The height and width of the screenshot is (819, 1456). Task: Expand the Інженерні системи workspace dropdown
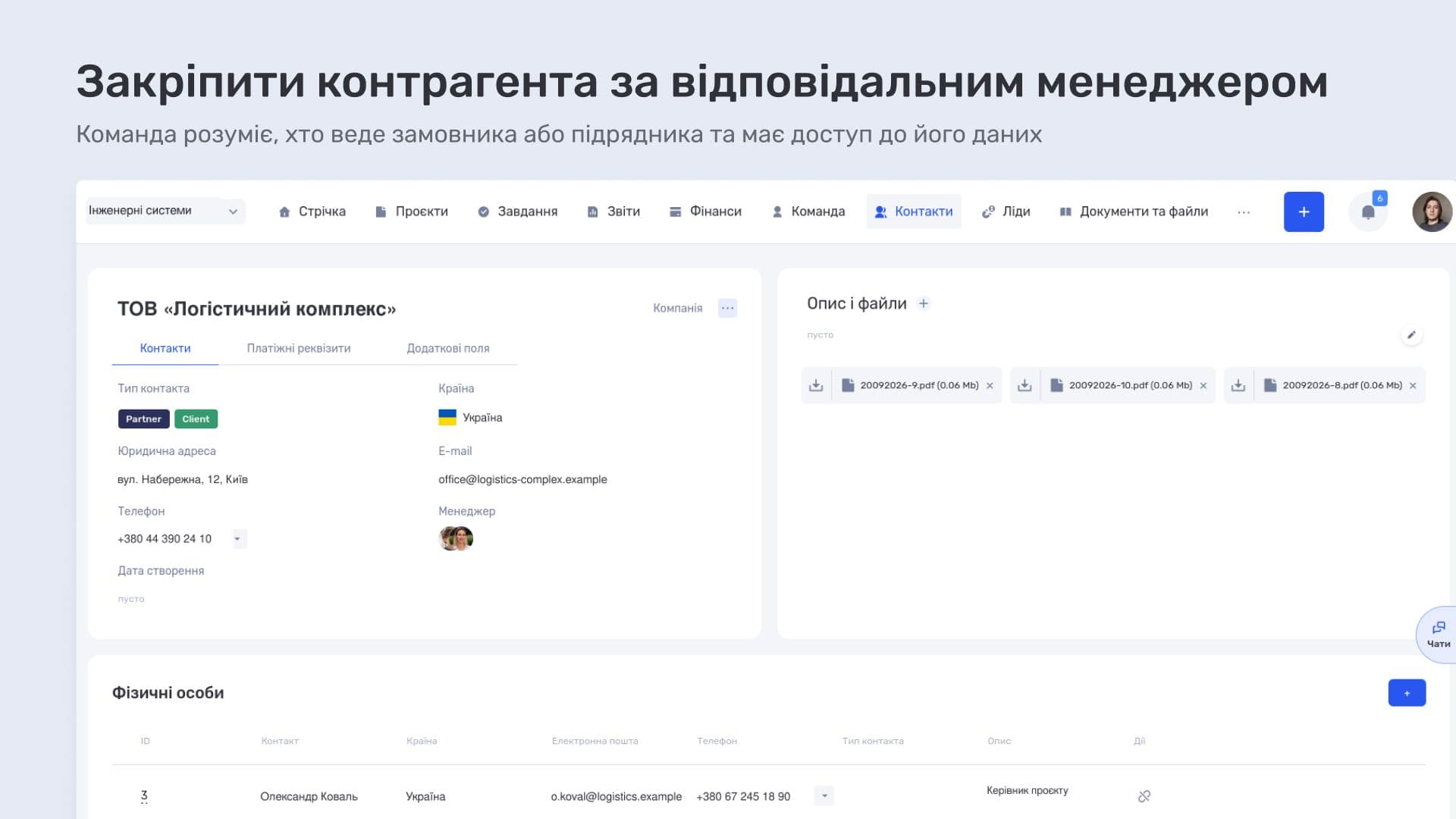click(x=165, y=211)
